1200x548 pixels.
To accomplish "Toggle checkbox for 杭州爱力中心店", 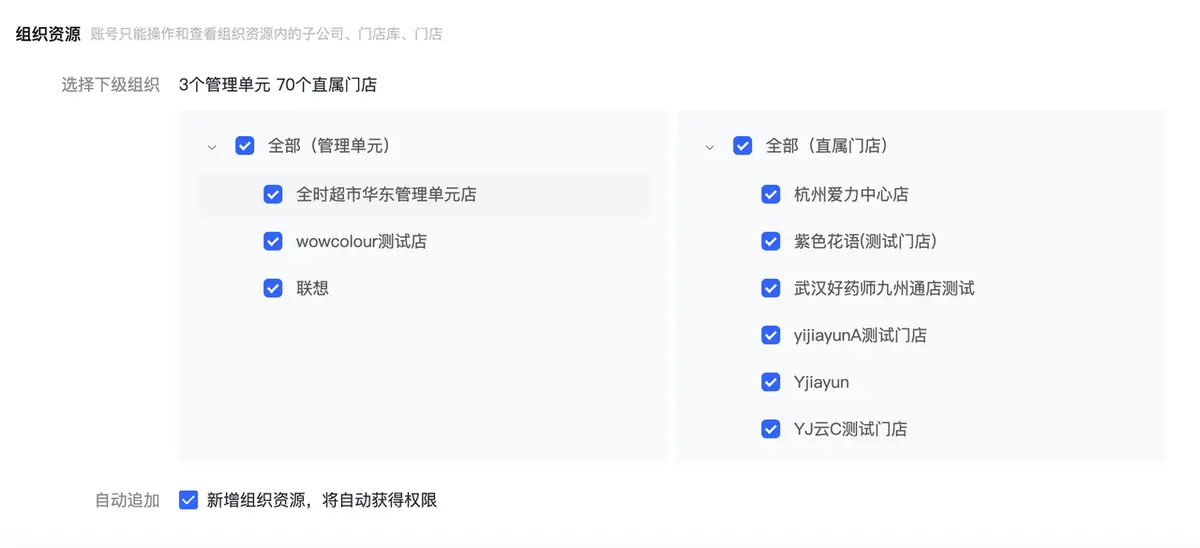I will [x=771, y=194].
